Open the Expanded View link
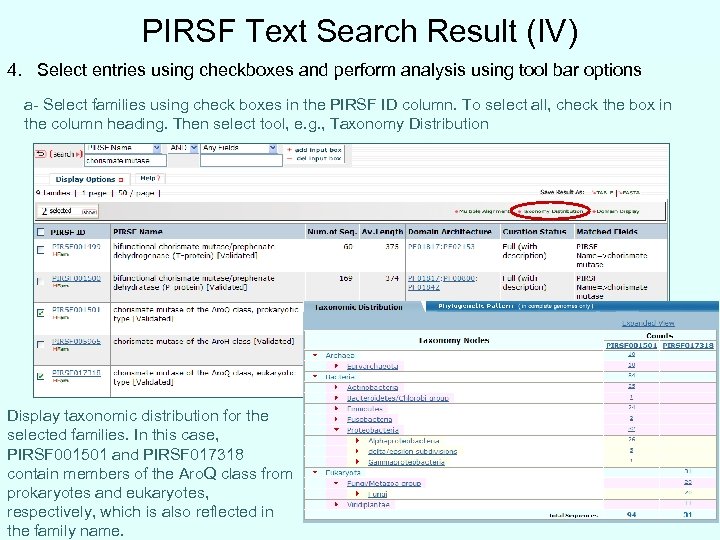 [648, 323]
